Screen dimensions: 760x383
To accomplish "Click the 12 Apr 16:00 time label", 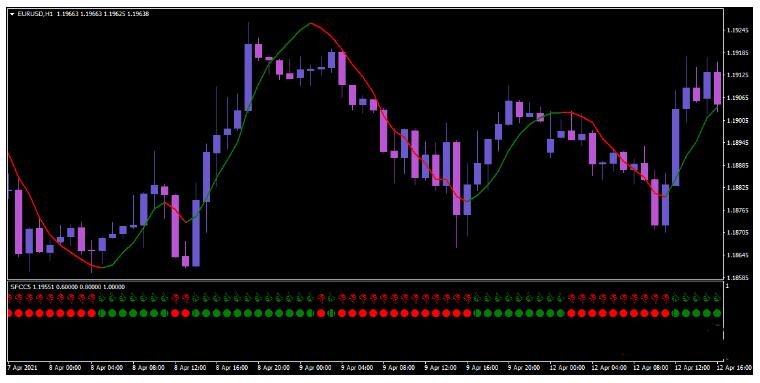I will point(733,368).
